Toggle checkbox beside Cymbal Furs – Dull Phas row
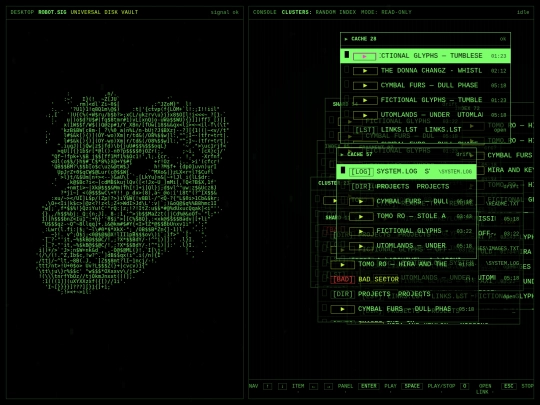Screen dimensions: 540x405 point(324,308)
